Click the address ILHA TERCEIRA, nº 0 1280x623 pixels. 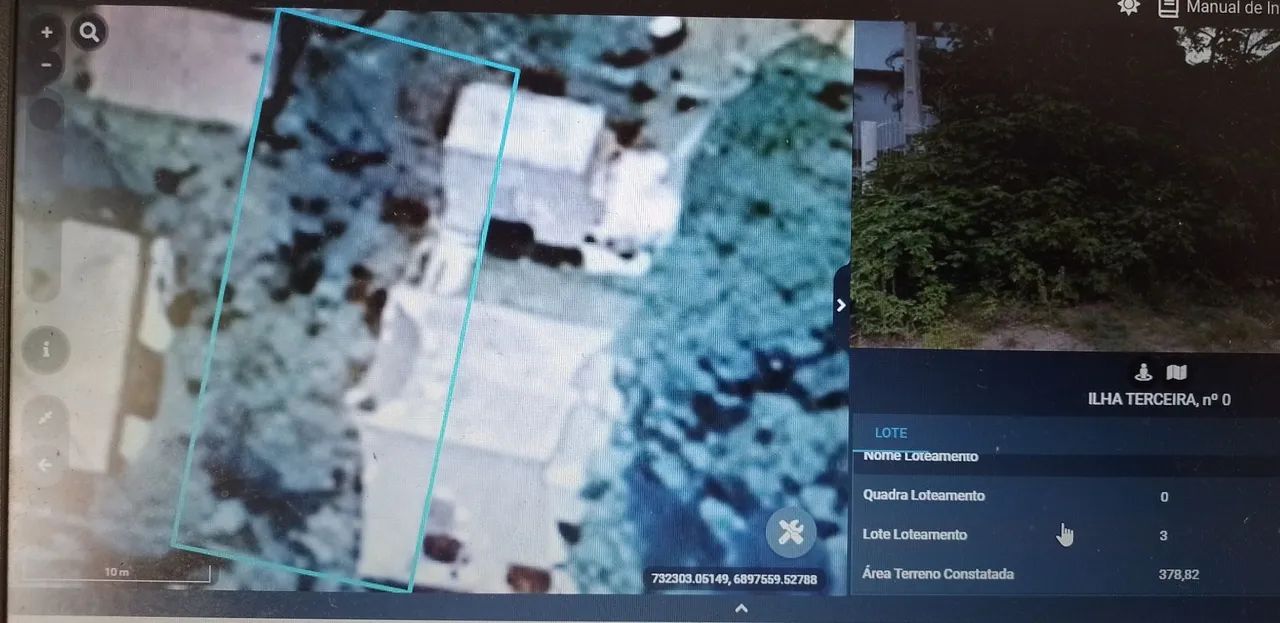[x=1159, y=400]
